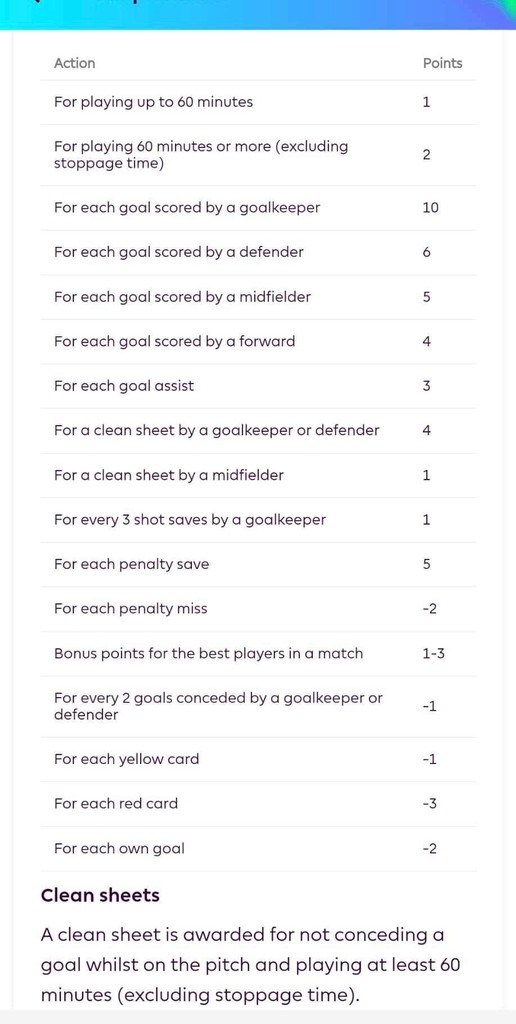Tap the 10 points value for goalkeeper goal
This screenshot has width=516, height=1024.
click(x=430, y=208)
